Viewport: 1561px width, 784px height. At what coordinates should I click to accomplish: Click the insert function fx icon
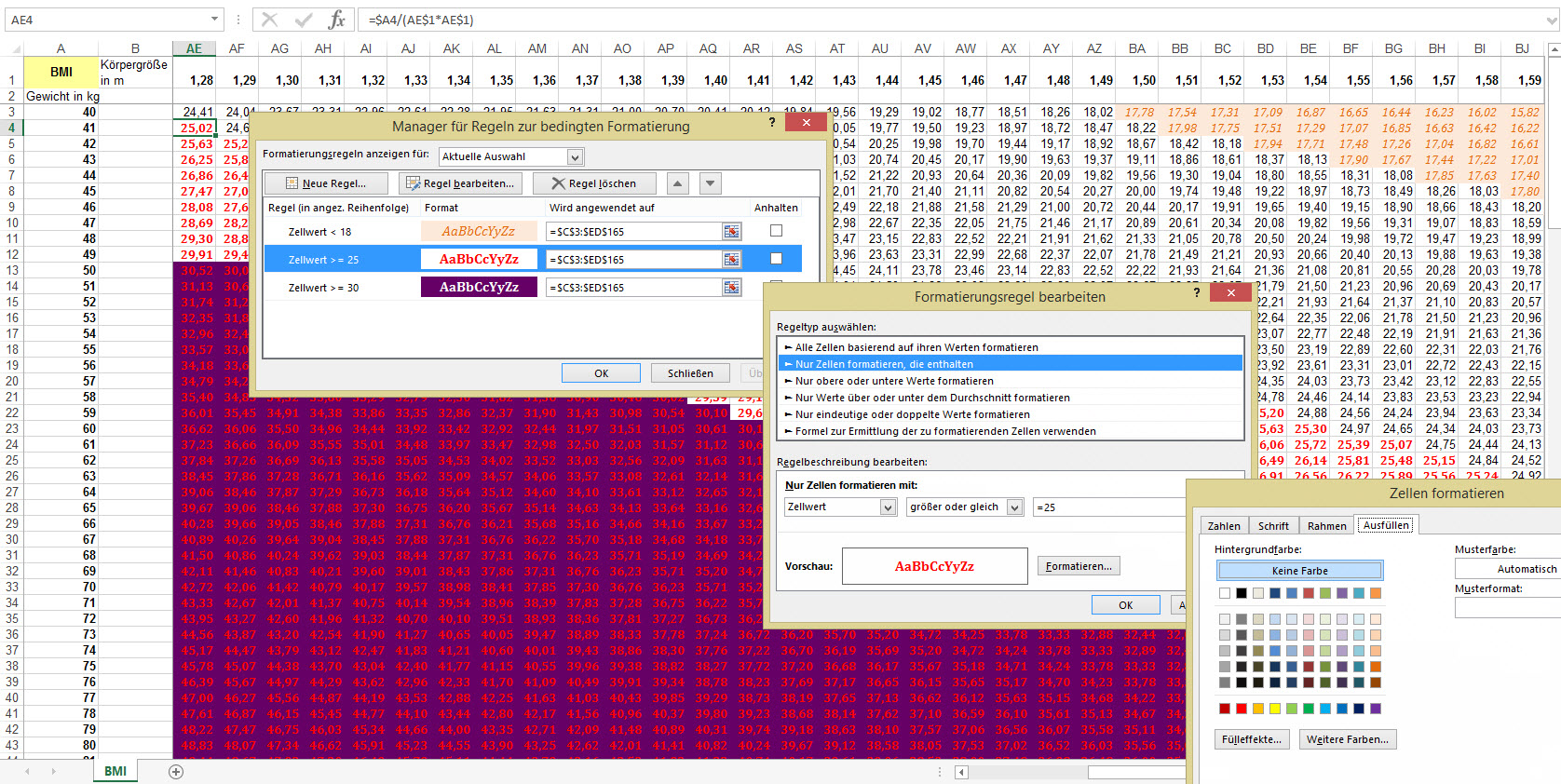coord(336,20)
